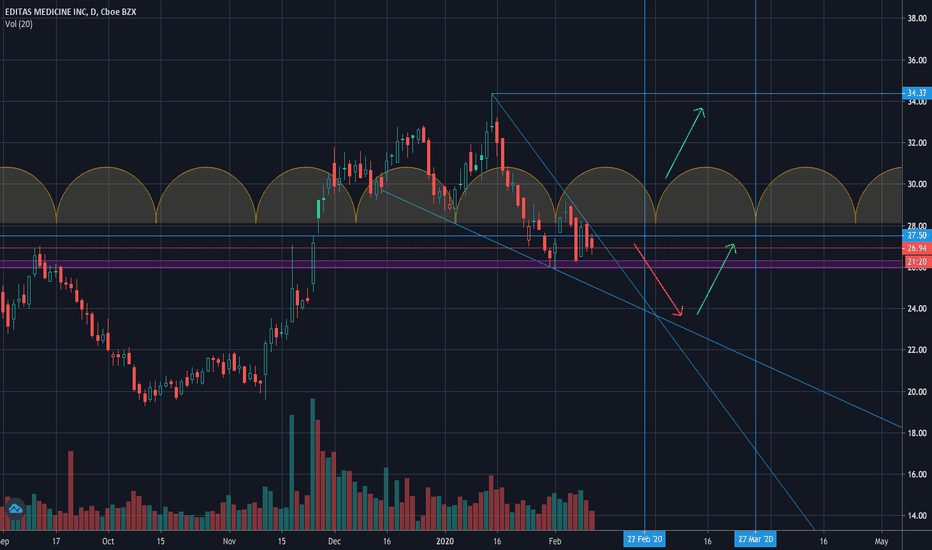Viewport: 932px width, 550px height.
Task: Click the 20.00 price axis value
Action: click(917, 392)
